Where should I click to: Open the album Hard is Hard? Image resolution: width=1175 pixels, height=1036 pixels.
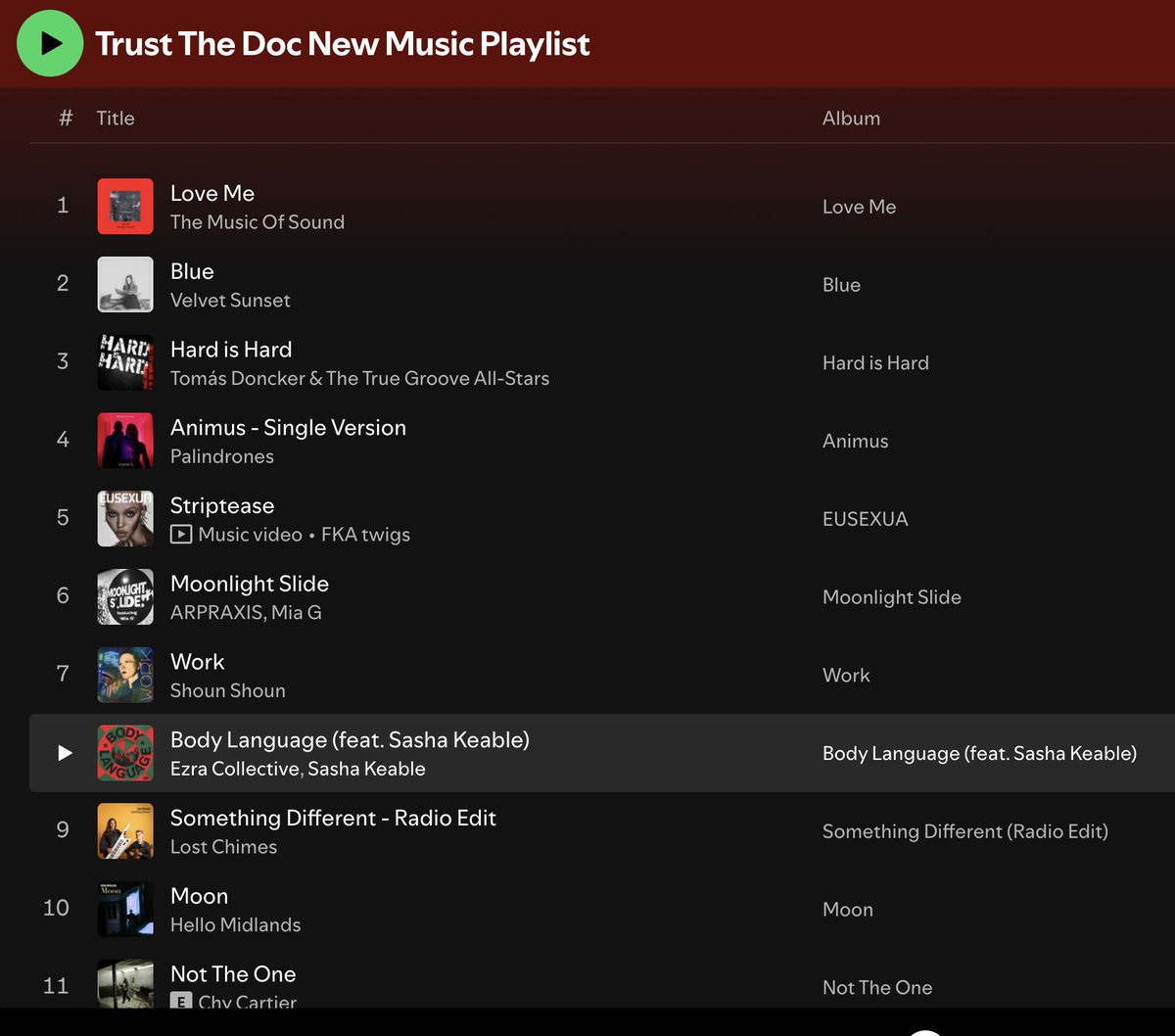pos(874,362)
